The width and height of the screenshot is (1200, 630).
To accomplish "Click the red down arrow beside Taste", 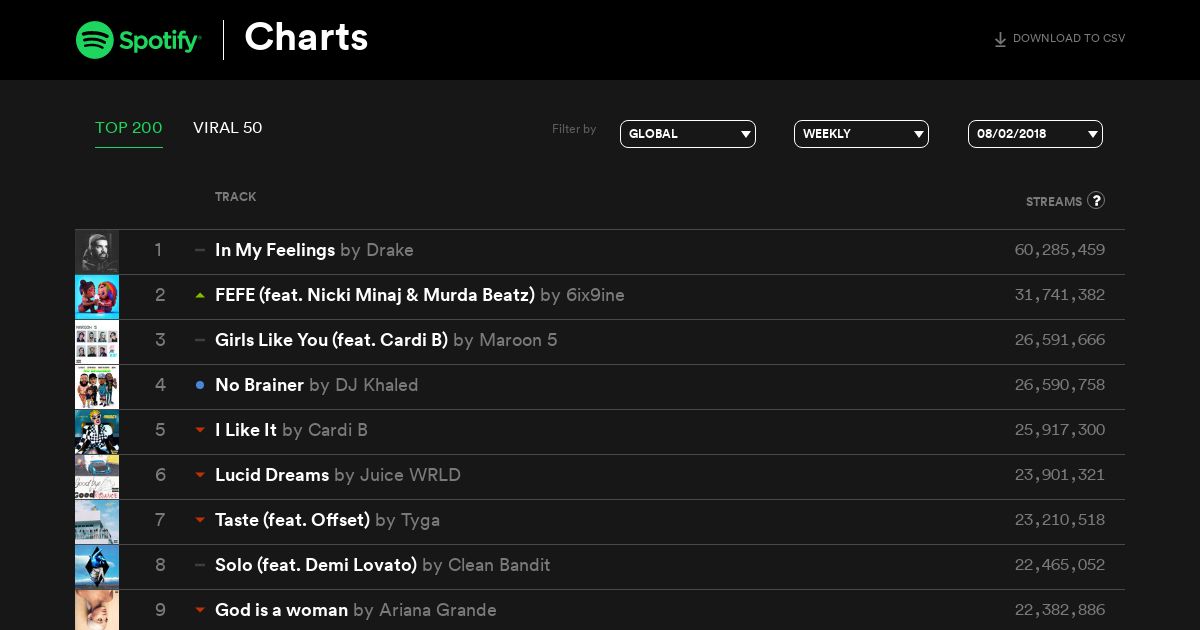I will coord(200,520).
